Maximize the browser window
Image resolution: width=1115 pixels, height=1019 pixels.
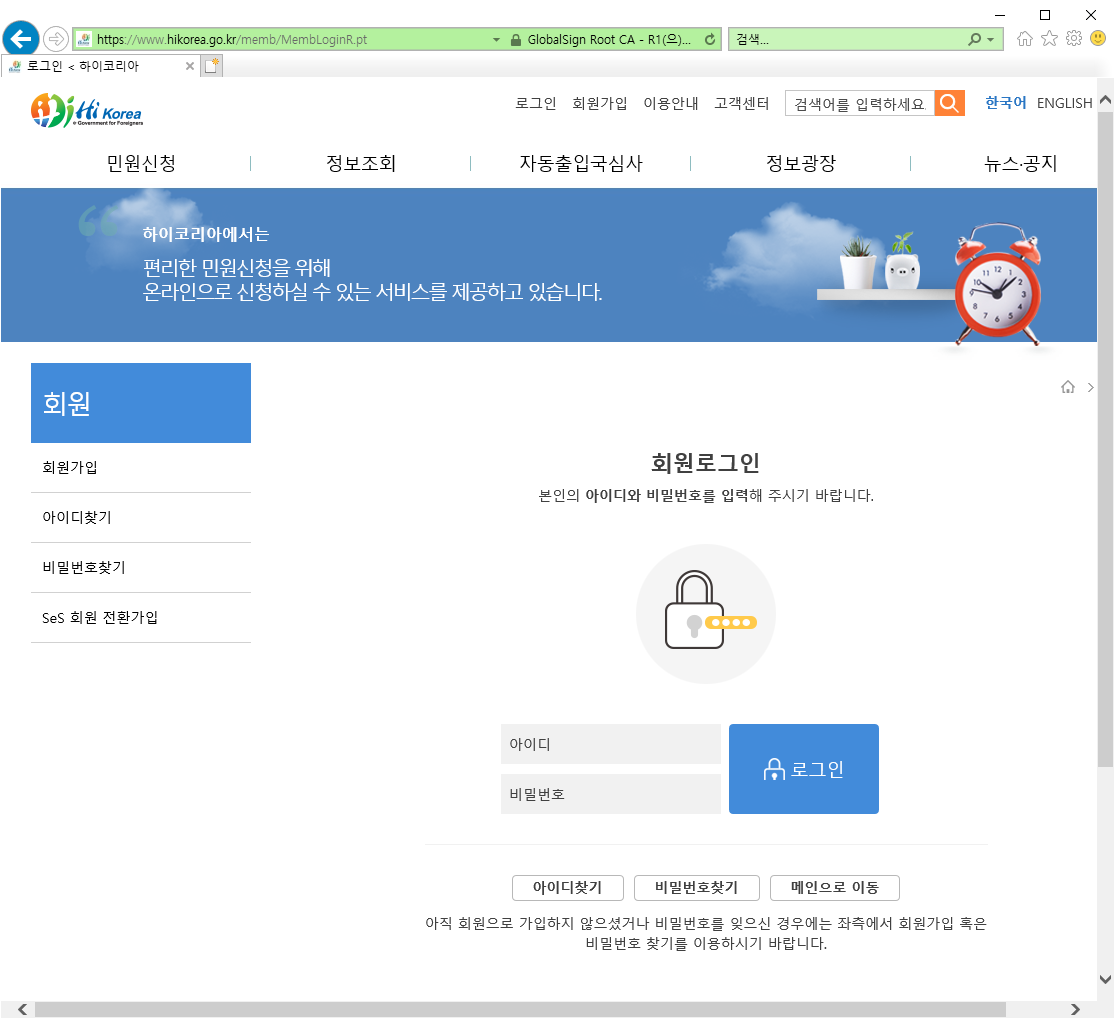(1045, 15)
